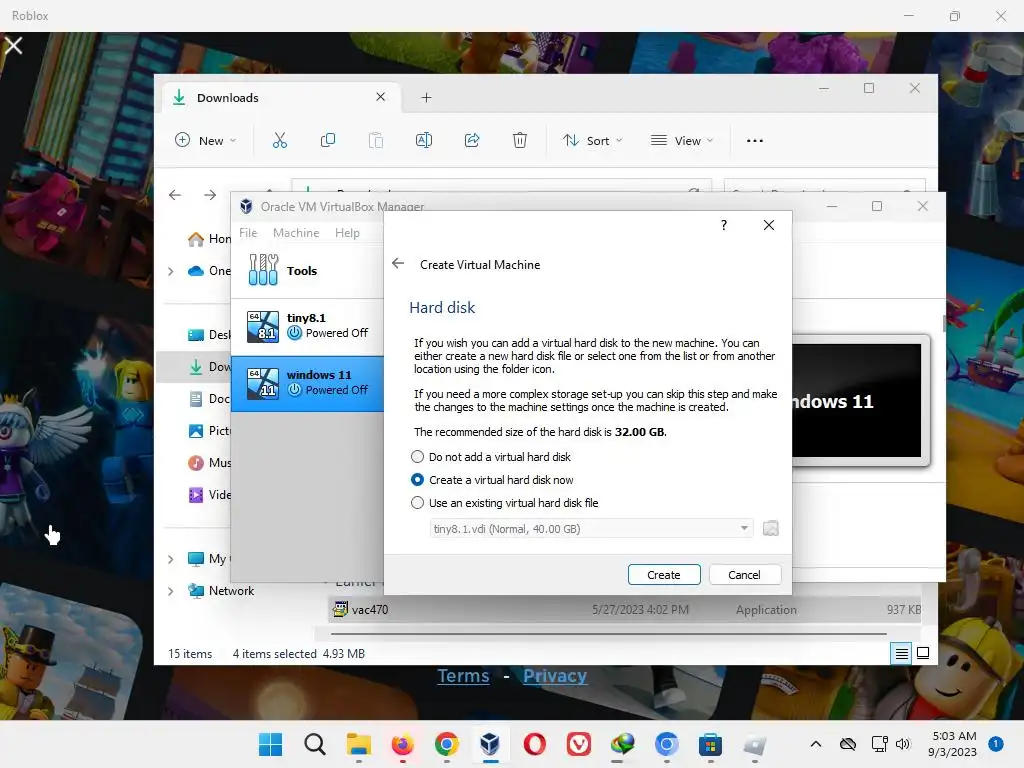This screenshot has height=768, width=1024.
Task: Open Vivaldi from taskbar
Action: point(579,744)
